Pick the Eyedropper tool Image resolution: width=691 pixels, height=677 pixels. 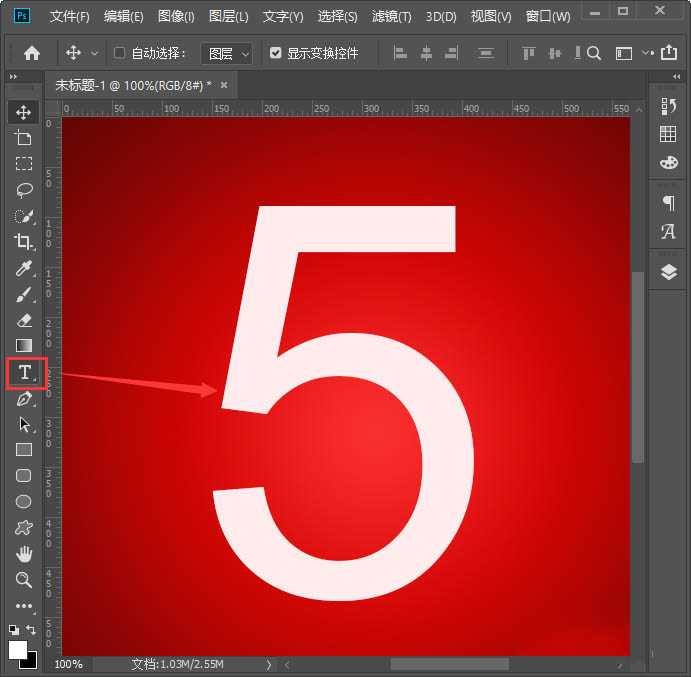click(24, 268)
